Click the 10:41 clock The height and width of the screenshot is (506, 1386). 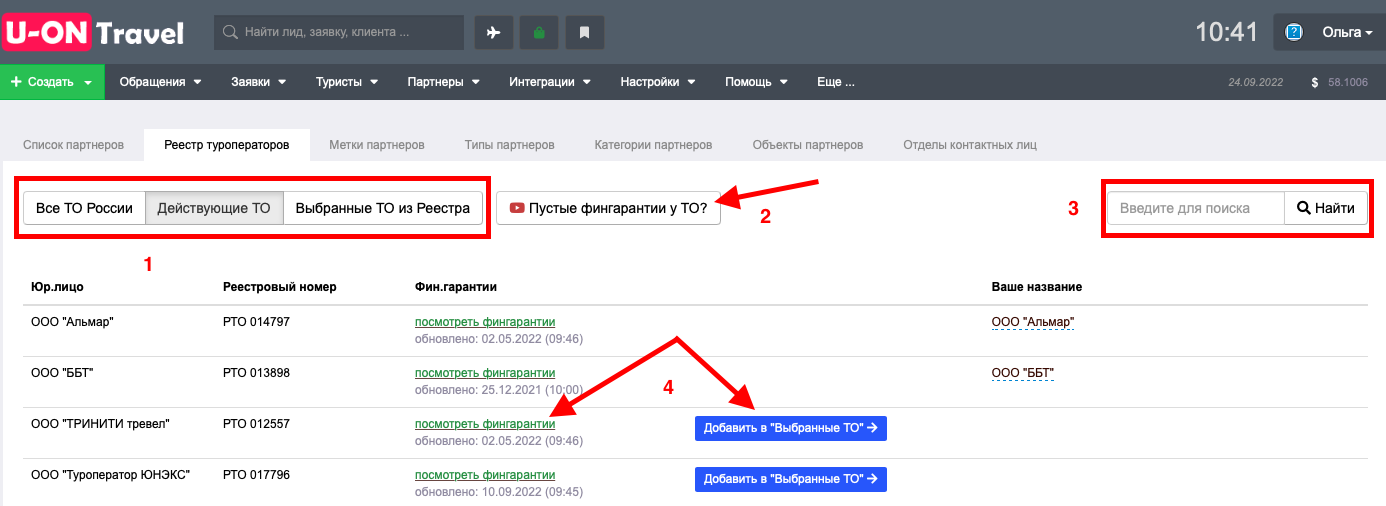[1227, 32]
